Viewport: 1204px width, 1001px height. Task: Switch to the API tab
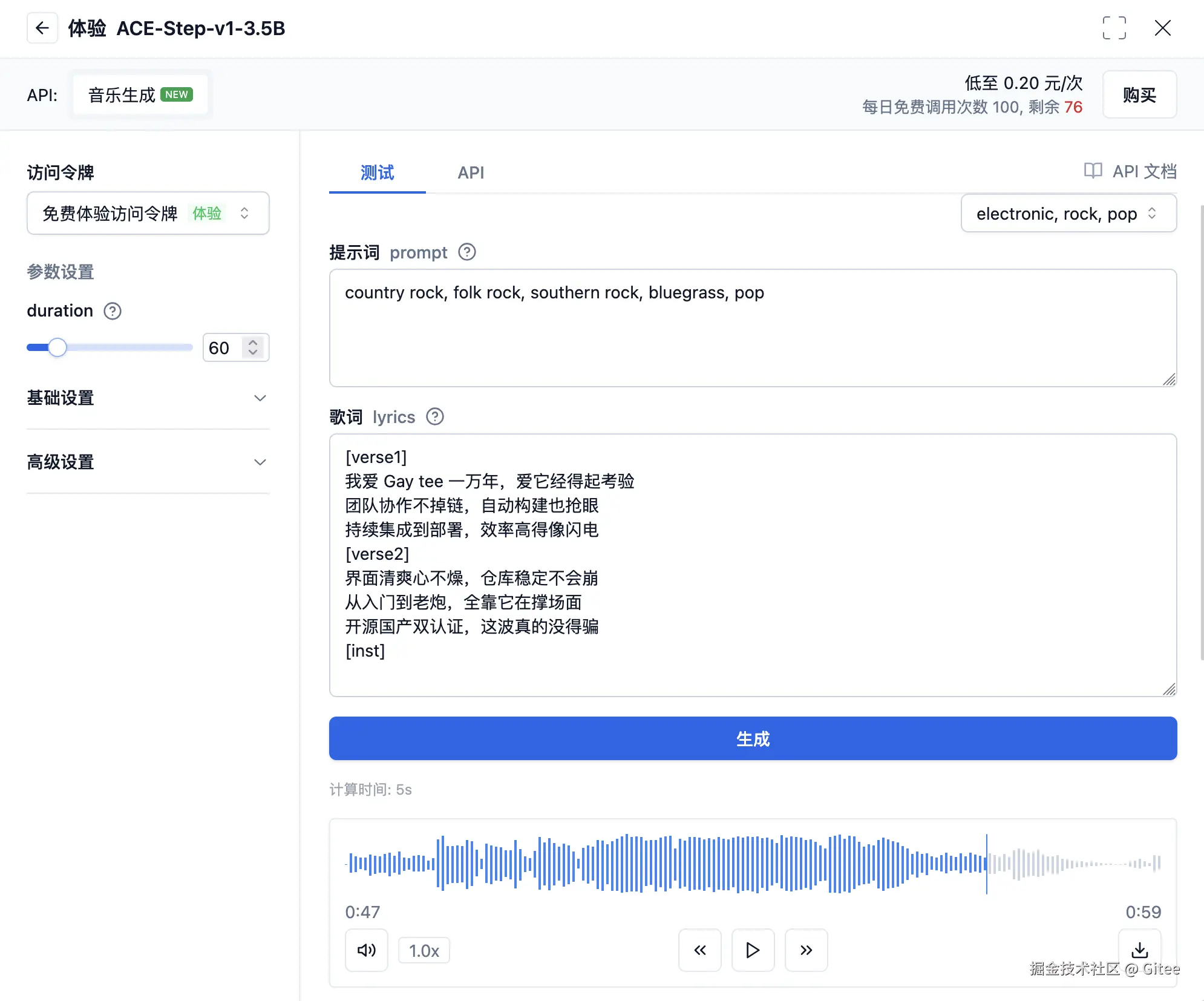click(x=471, y=172)
